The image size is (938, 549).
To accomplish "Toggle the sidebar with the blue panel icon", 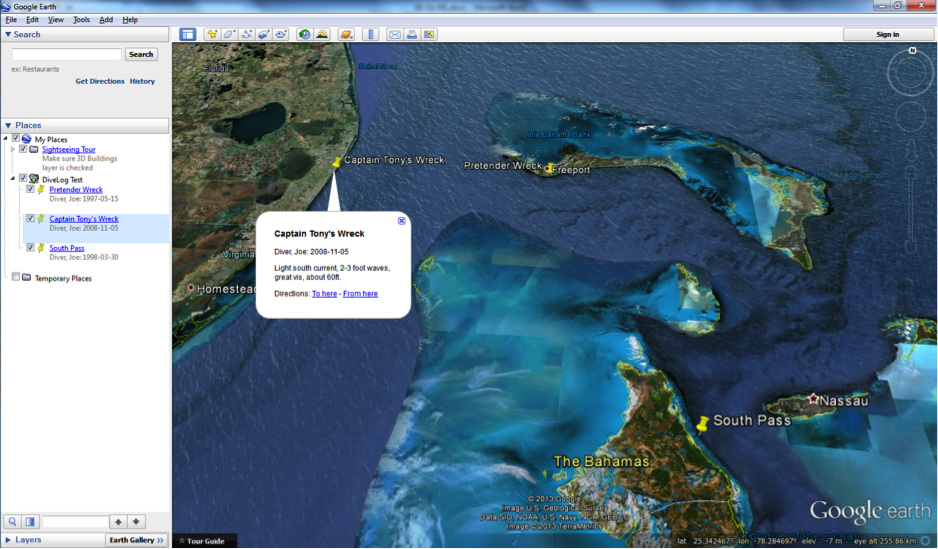I will pyautogui.click(x=187, y=34).
